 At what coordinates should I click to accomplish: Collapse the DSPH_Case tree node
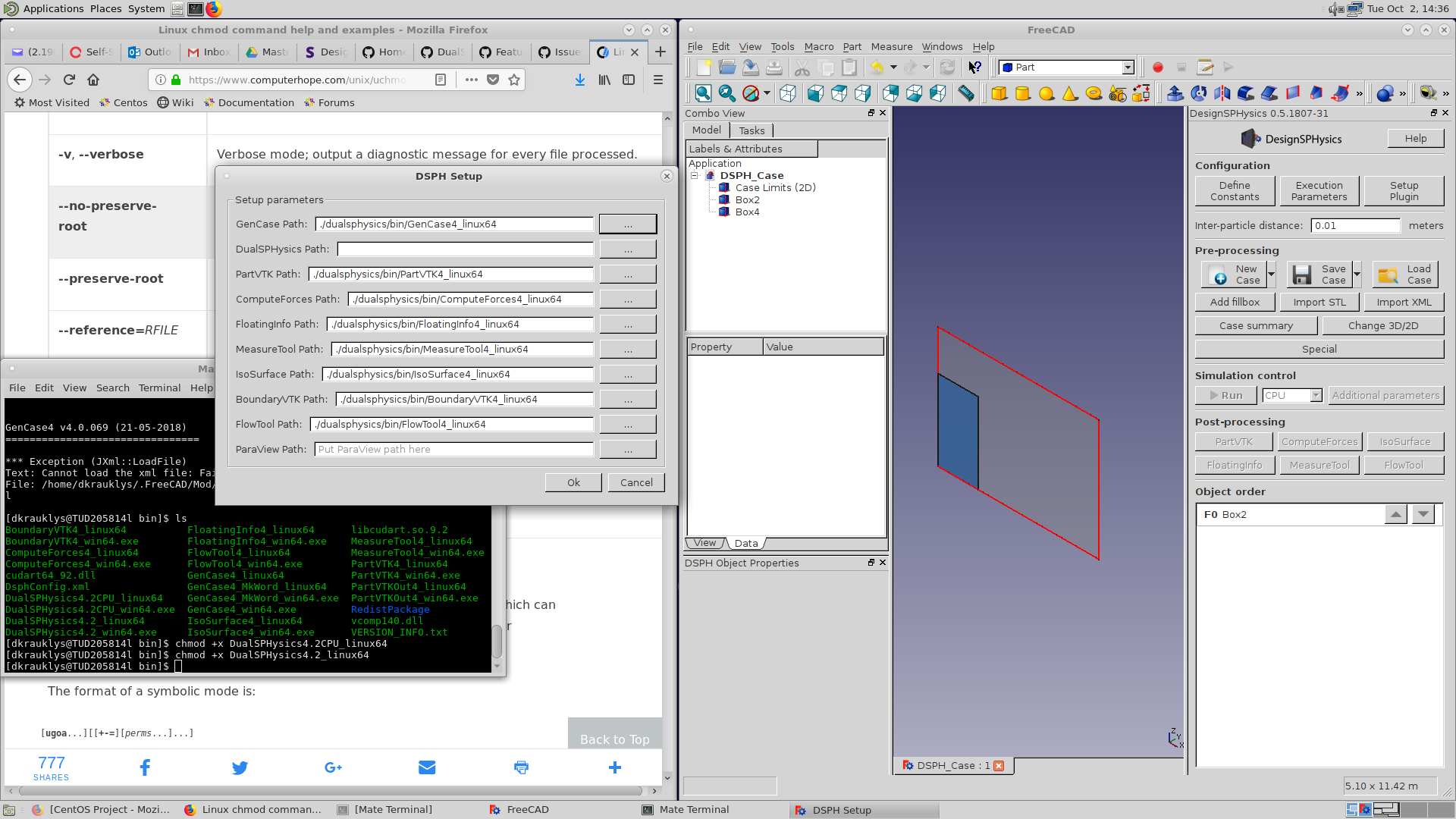[694, 175]
